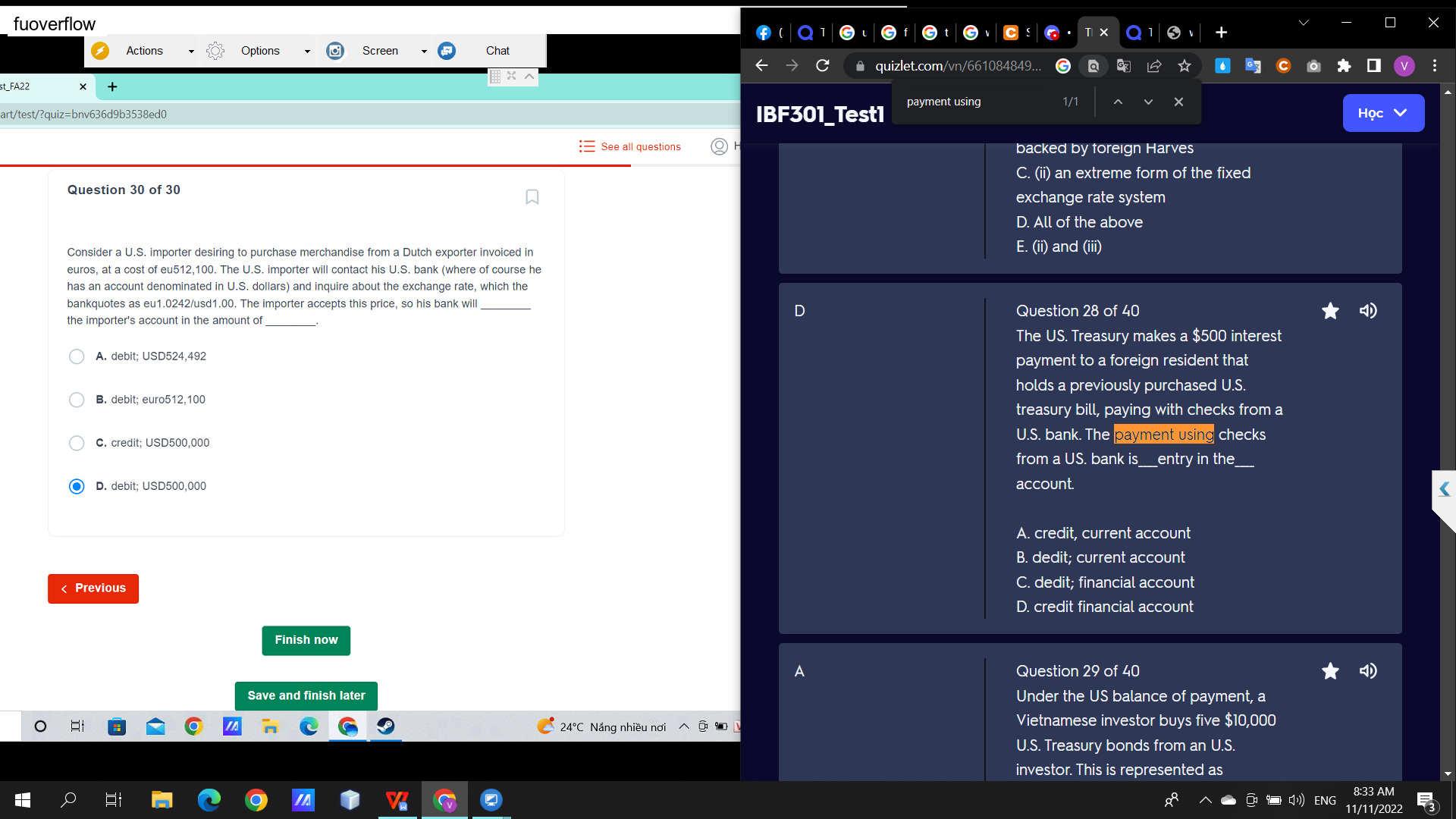Switch to the orange C browser tab

1011,33
